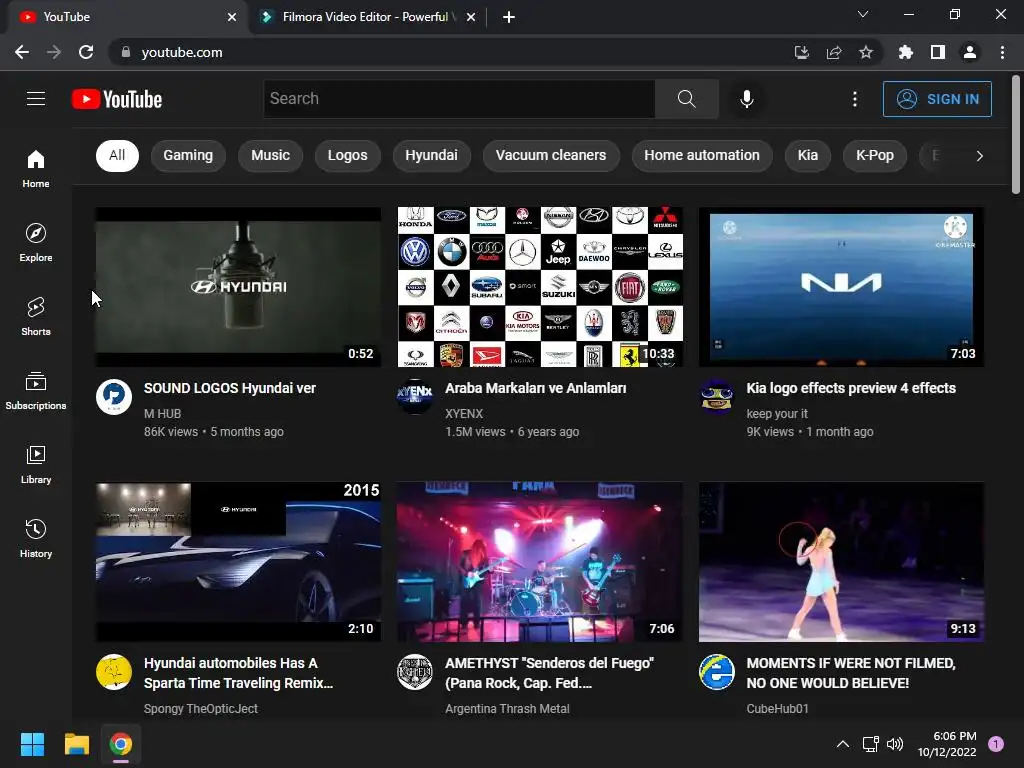Open the YouTube hamburger guide menu
1024x768 pixels.
point(36,99)
